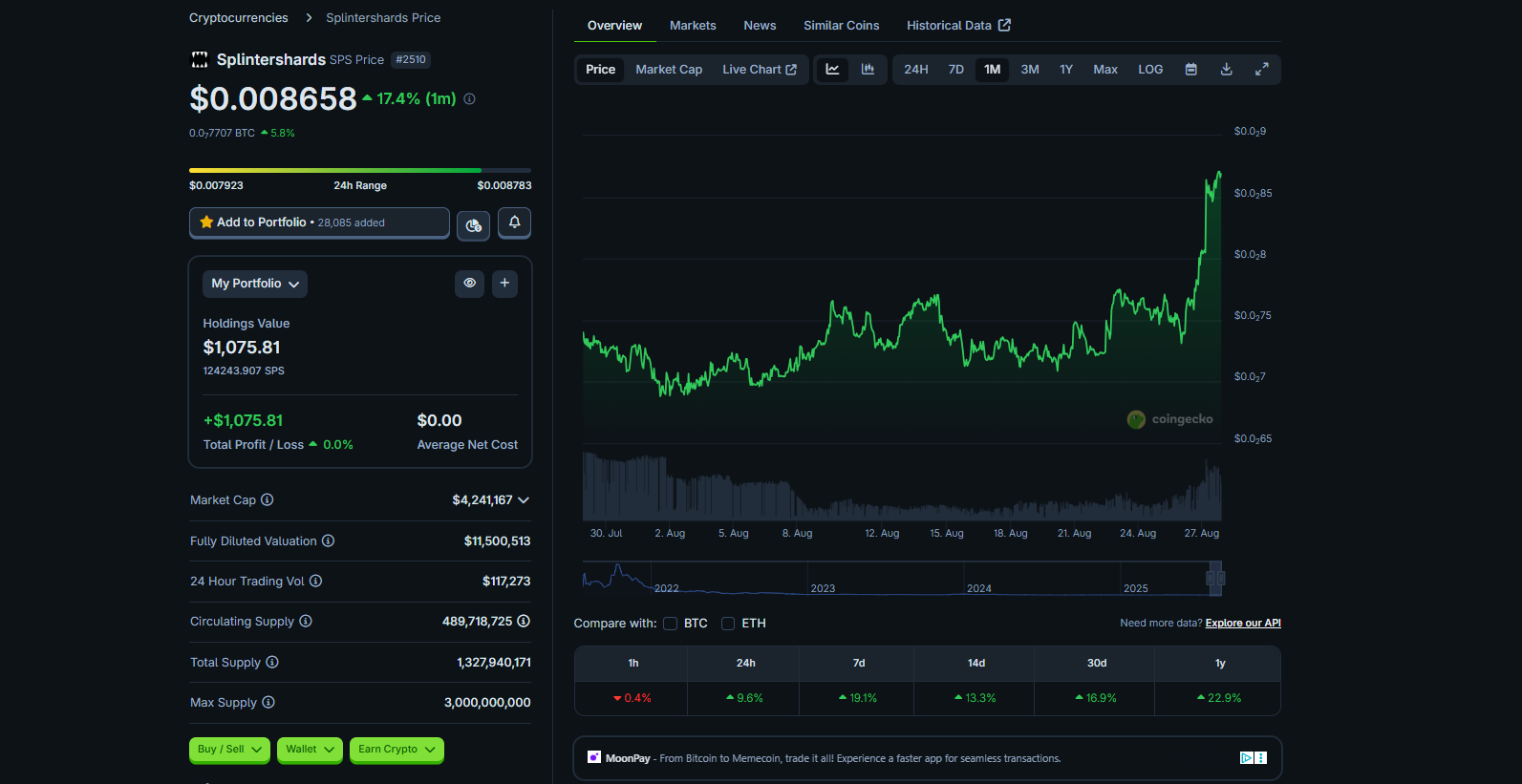
Task: Open the My Portfolio dropdown
Action: (255, 284)
